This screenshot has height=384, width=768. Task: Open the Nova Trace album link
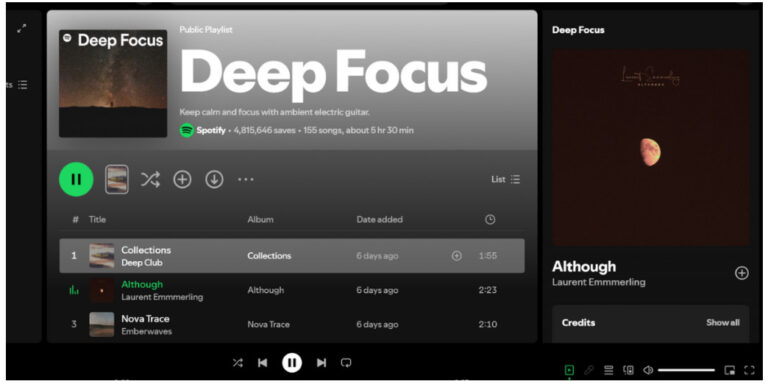tap(268, 324)
